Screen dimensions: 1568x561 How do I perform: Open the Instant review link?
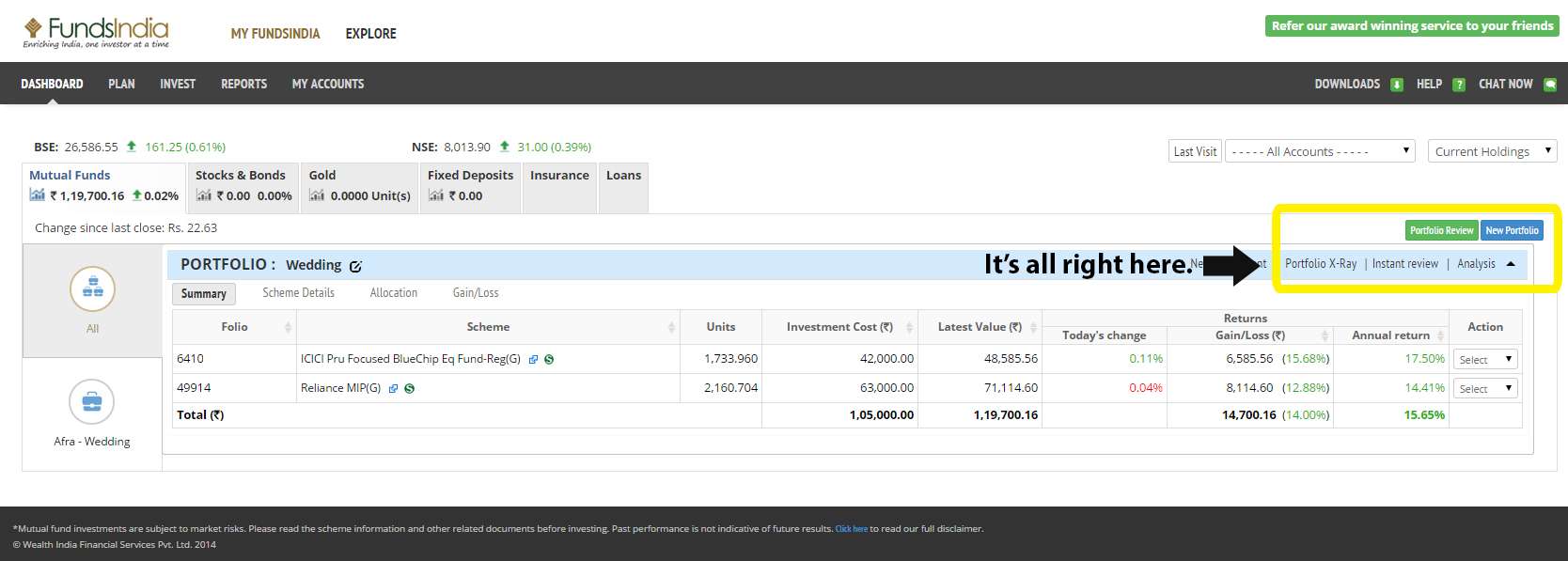tap(1405, 264)
